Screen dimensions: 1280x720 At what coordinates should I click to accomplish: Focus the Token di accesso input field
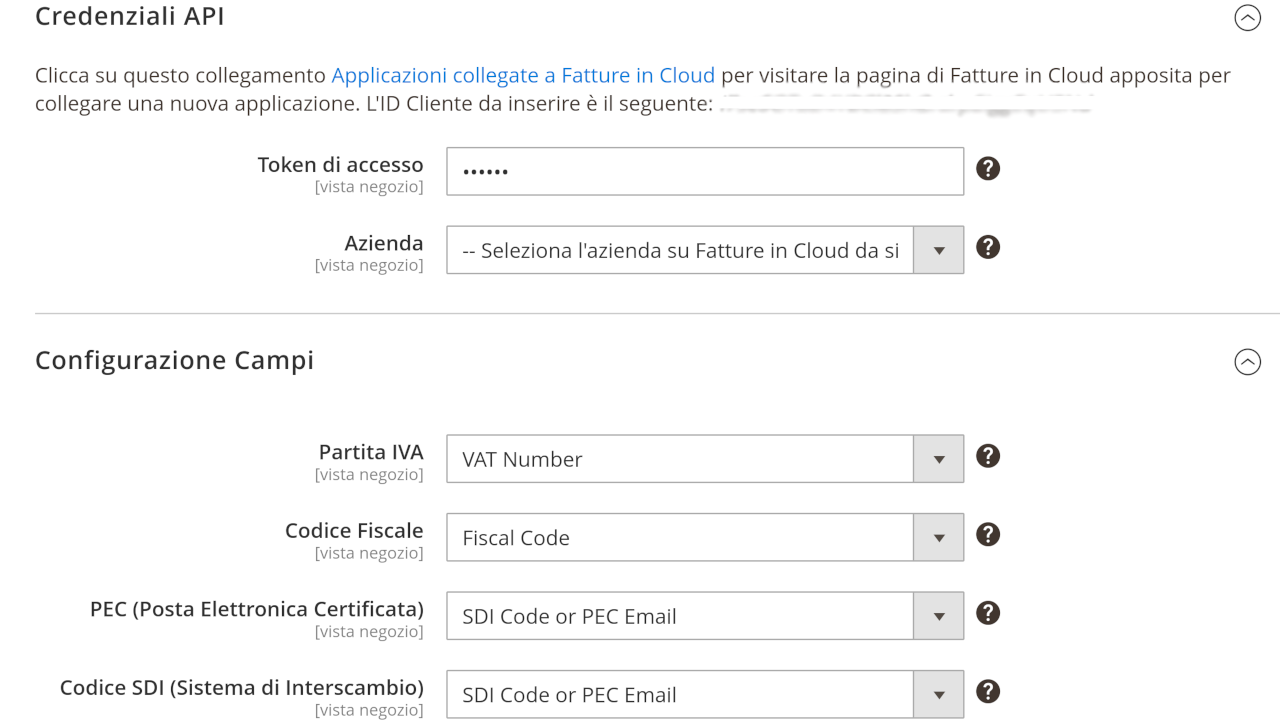705,171
